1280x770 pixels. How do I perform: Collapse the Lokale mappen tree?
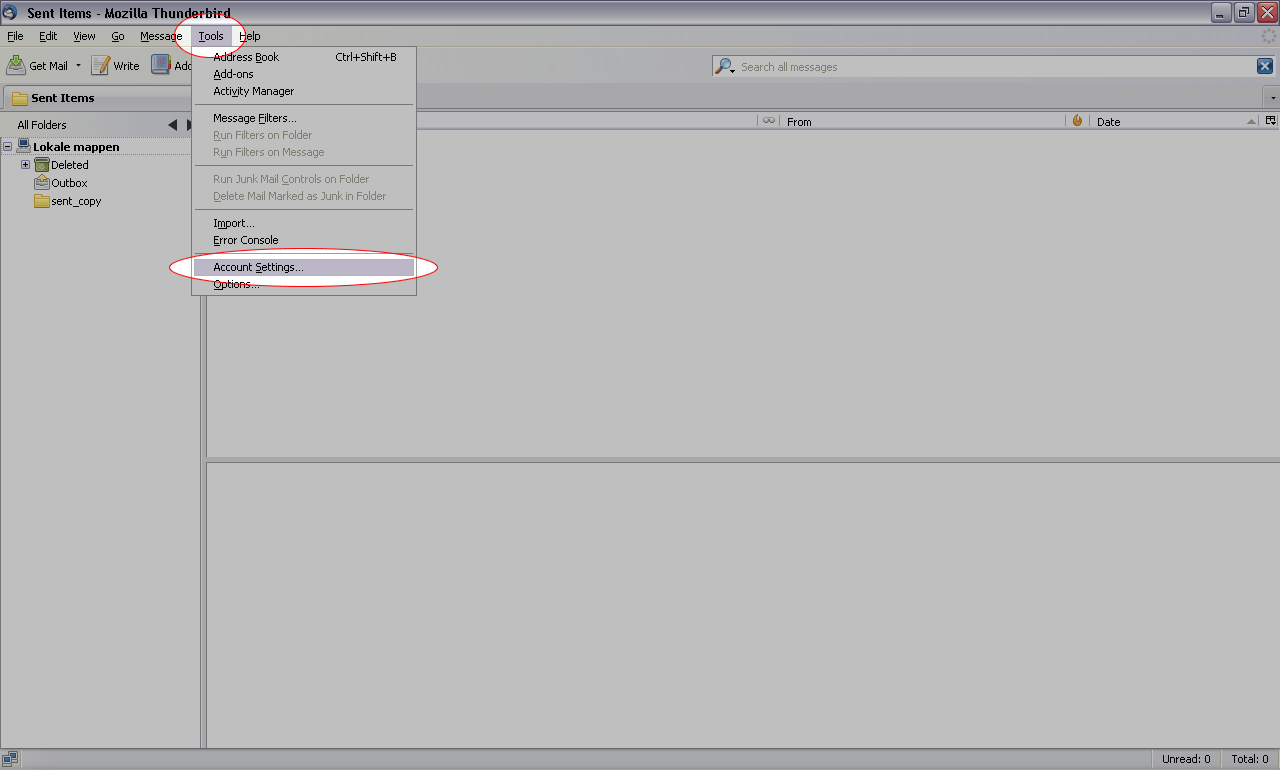pos(8,147)
